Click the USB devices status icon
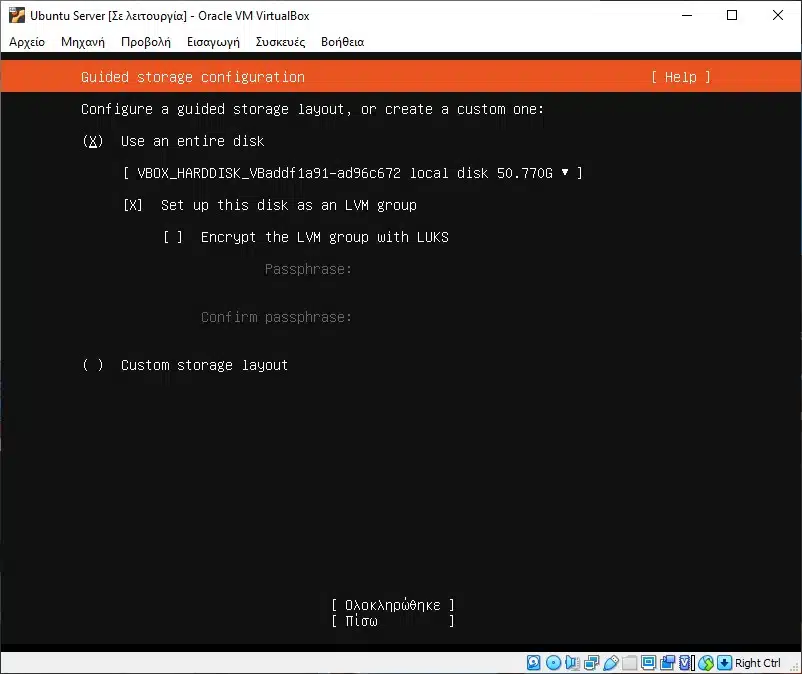Viewport: 802px width, 674px height. click(x=611, y=663)
